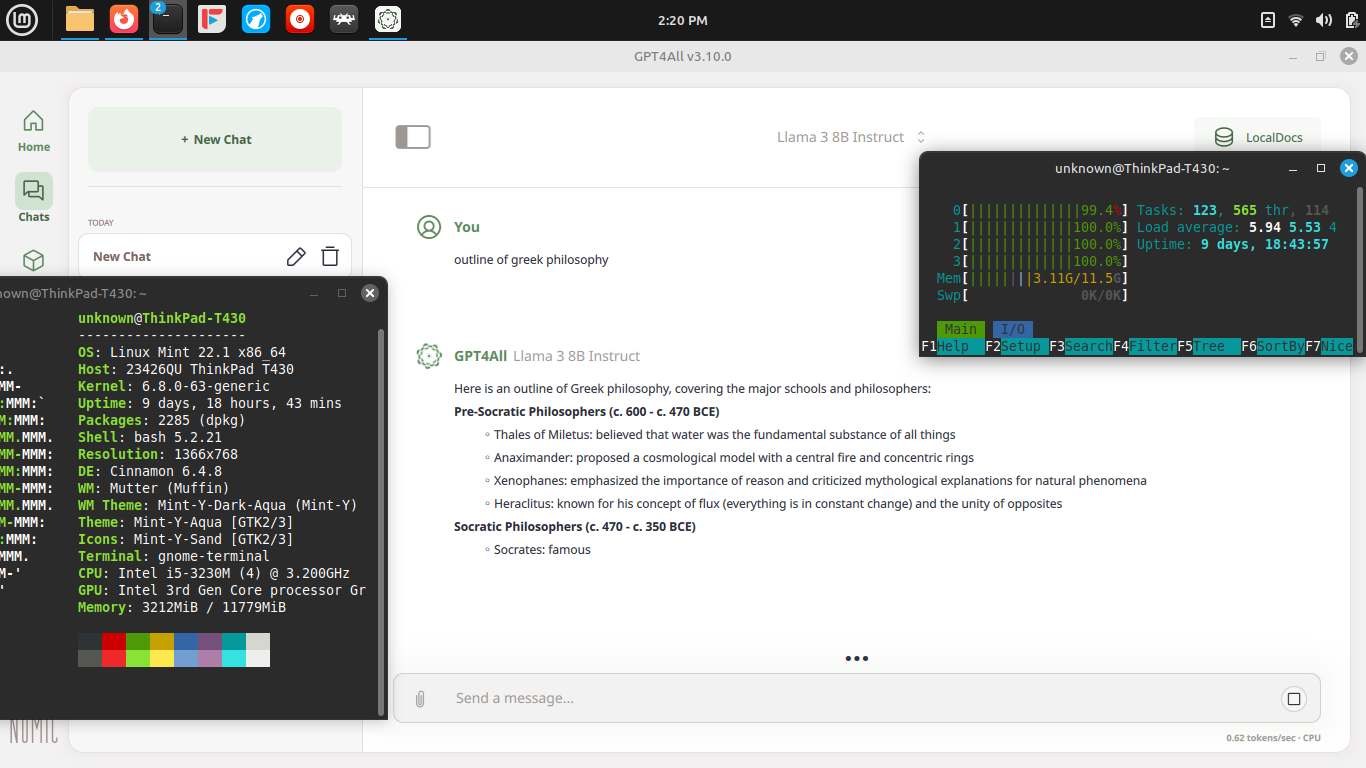
Task: Show the panel clock at 2:20 PM
Action: tap(683, 20)
